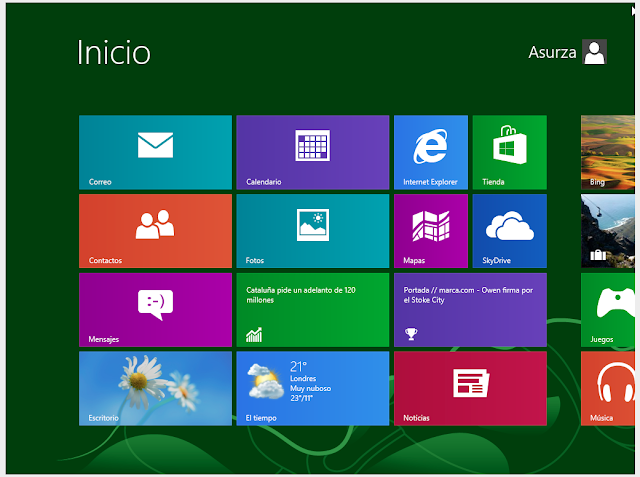The image size is (640, 477).
Task: Open El tiempo weather tile
Action: 313,388
